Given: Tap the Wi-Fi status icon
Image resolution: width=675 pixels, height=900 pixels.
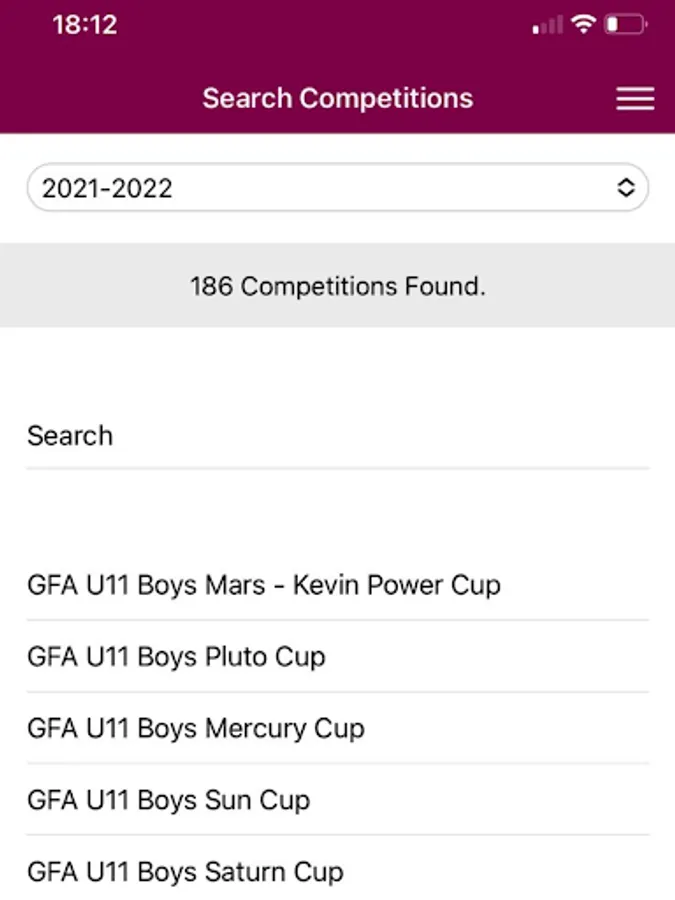Looking at the screenshot, I should (583, 25).
